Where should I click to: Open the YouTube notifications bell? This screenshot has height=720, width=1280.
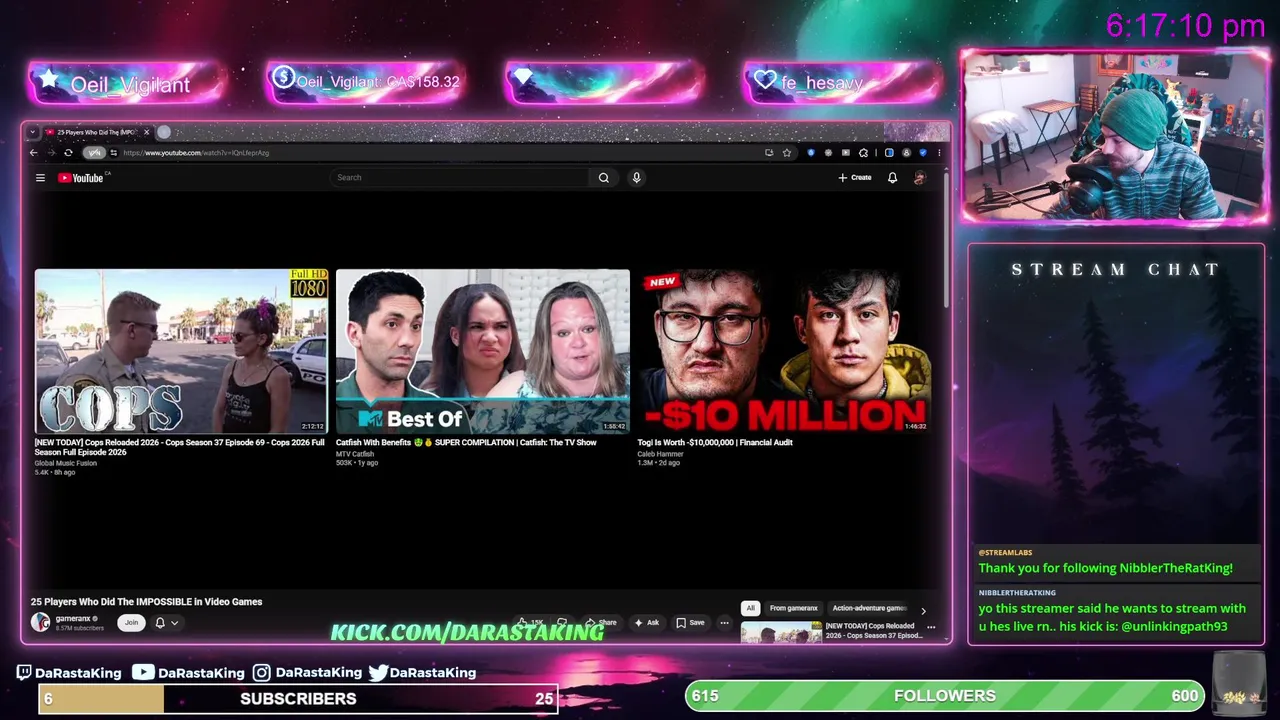[892, 178]
